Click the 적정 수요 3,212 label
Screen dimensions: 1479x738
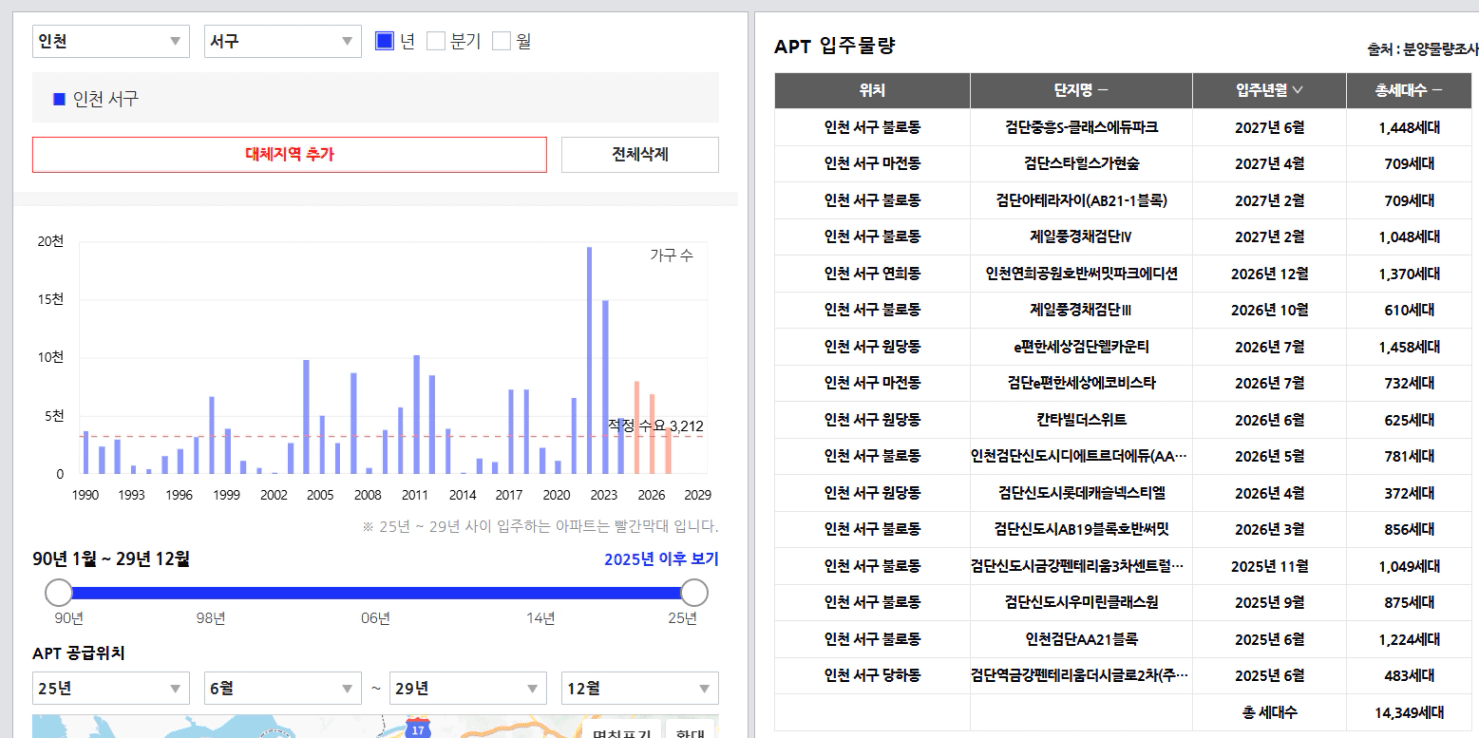[x=656, y=426]
